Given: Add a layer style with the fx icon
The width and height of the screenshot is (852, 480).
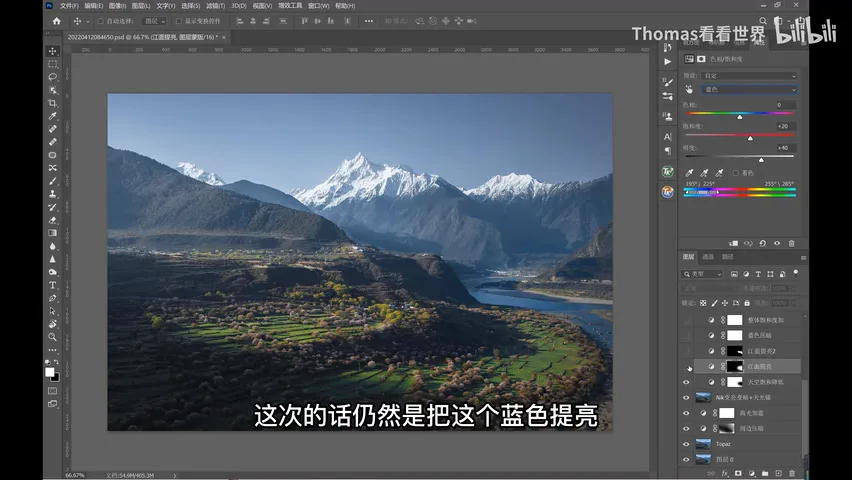Looking at the screenshot, I should click(724, 473).
